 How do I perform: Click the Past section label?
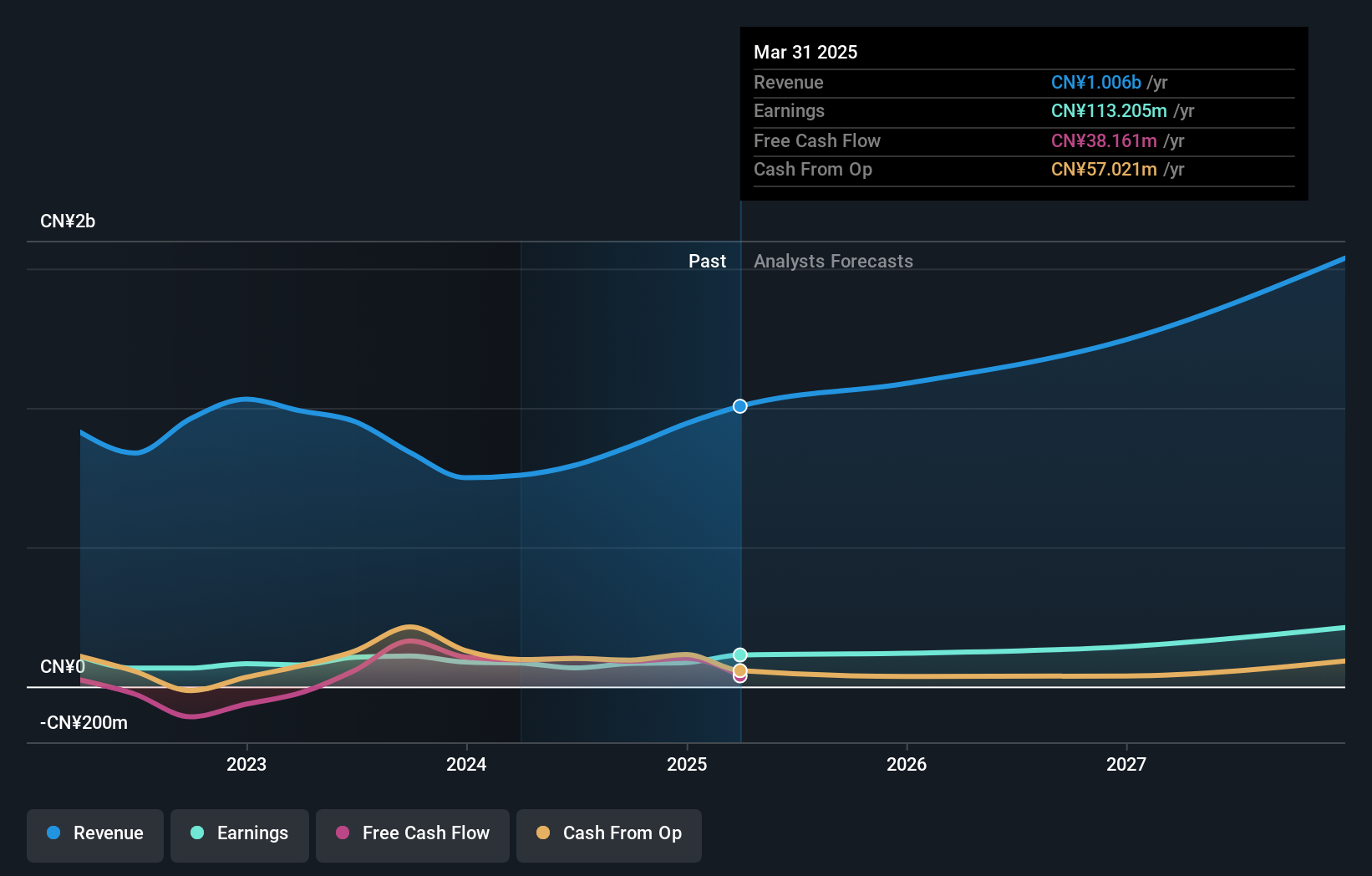707,261
